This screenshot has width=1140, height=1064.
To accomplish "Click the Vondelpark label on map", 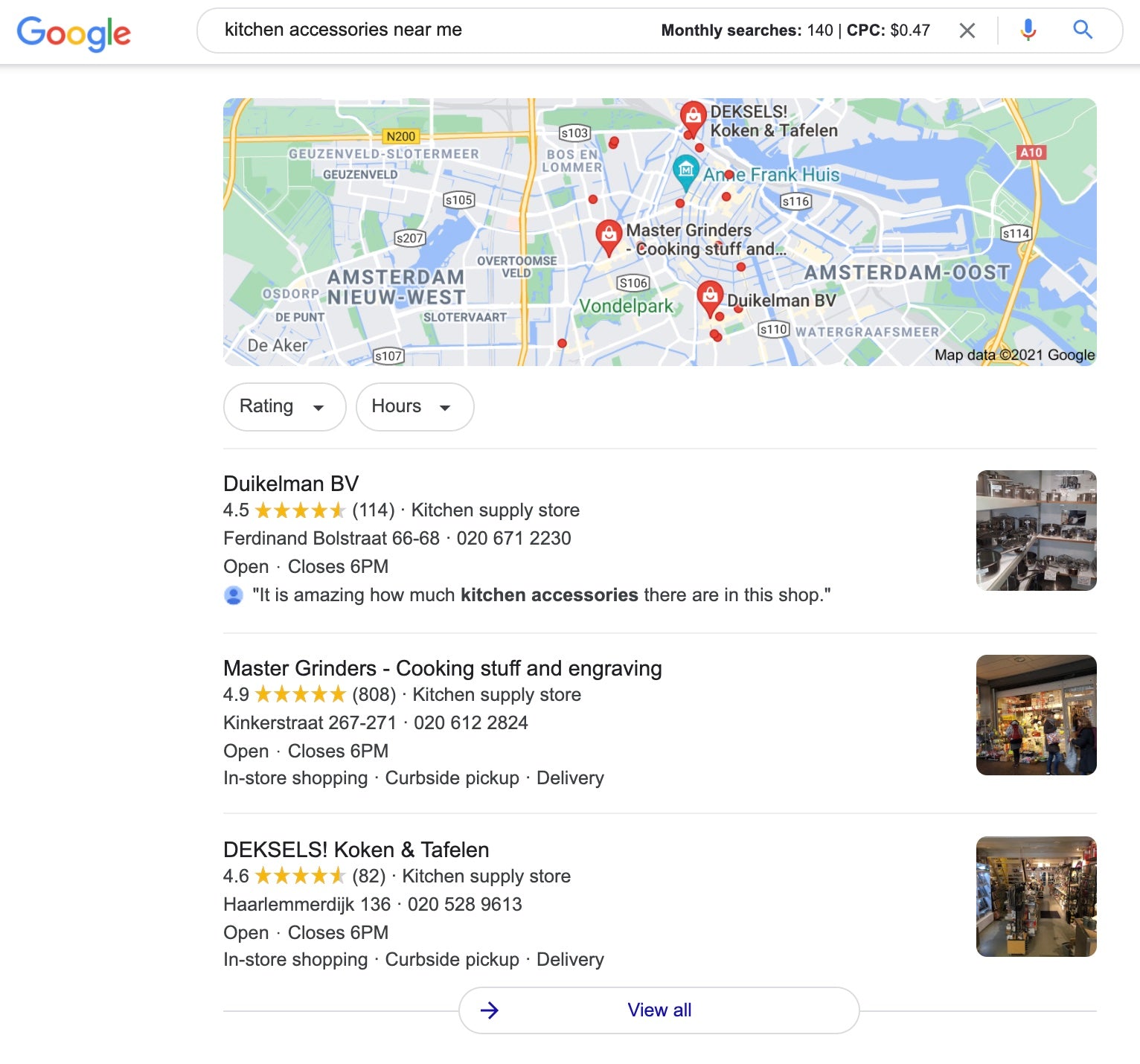I will (626, 306).
